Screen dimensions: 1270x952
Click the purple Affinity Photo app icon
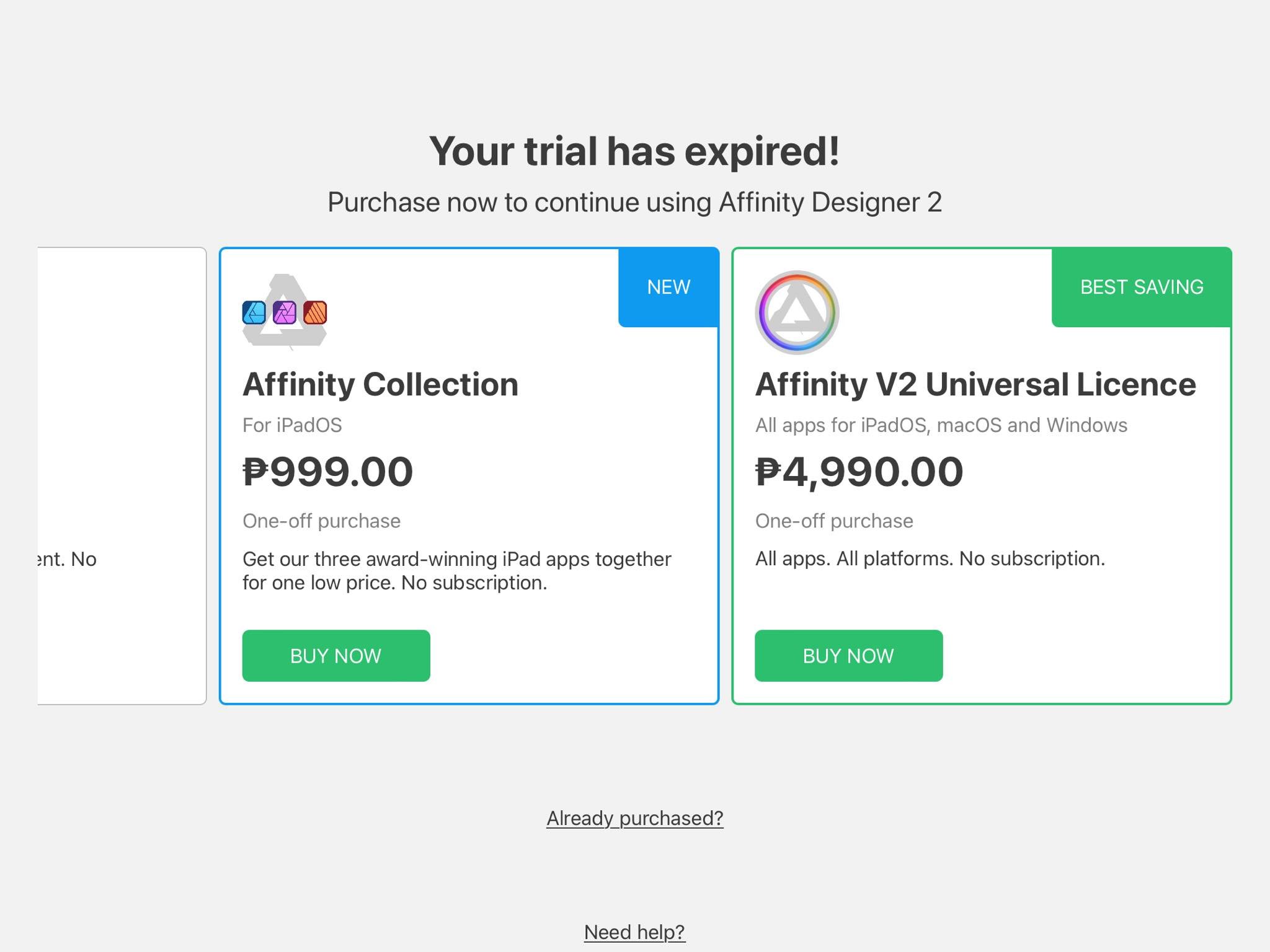285,312
